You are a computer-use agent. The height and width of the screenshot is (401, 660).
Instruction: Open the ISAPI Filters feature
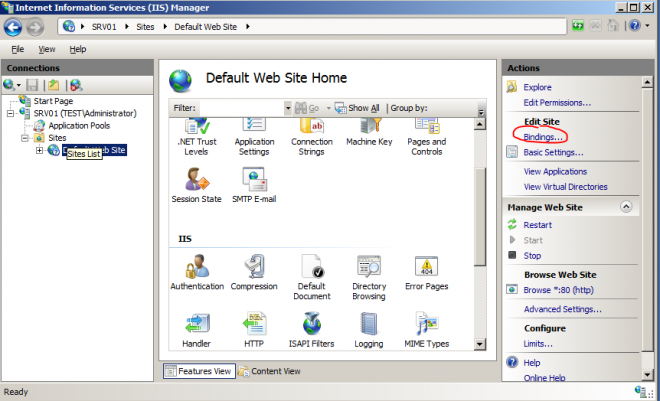(311, 330)
